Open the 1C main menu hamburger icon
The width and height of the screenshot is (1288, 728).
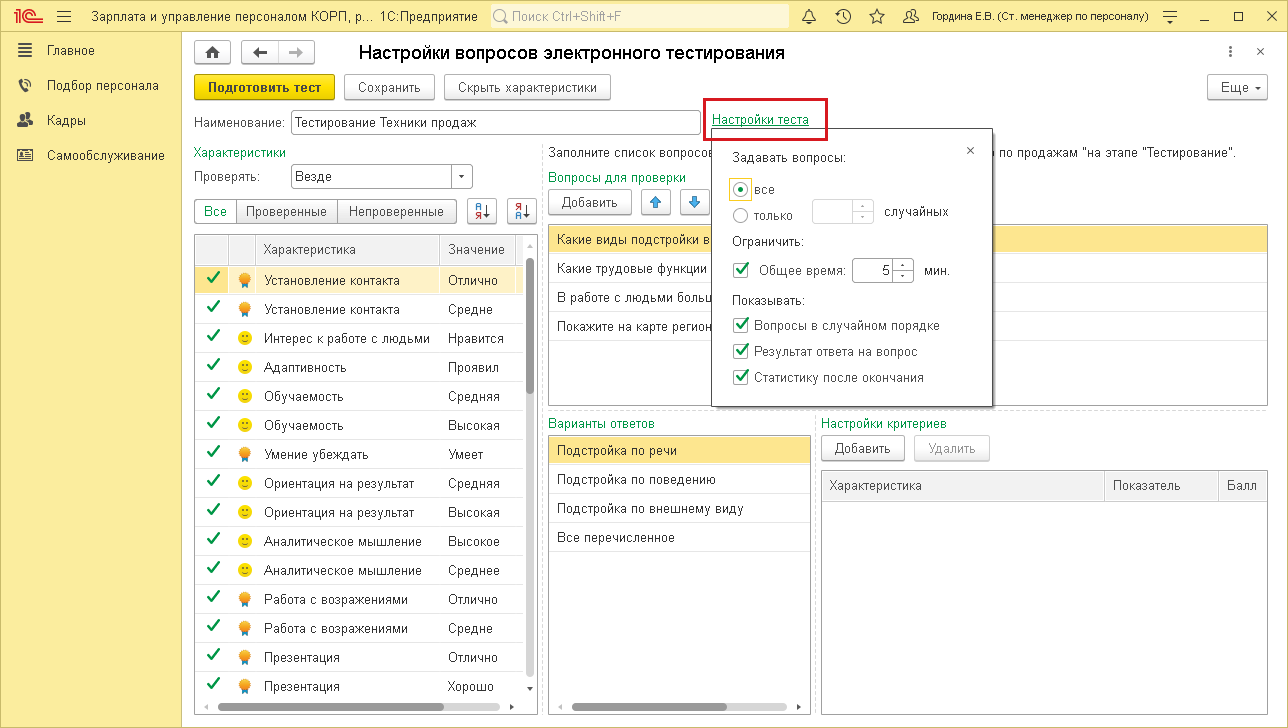tap(64, 17)
